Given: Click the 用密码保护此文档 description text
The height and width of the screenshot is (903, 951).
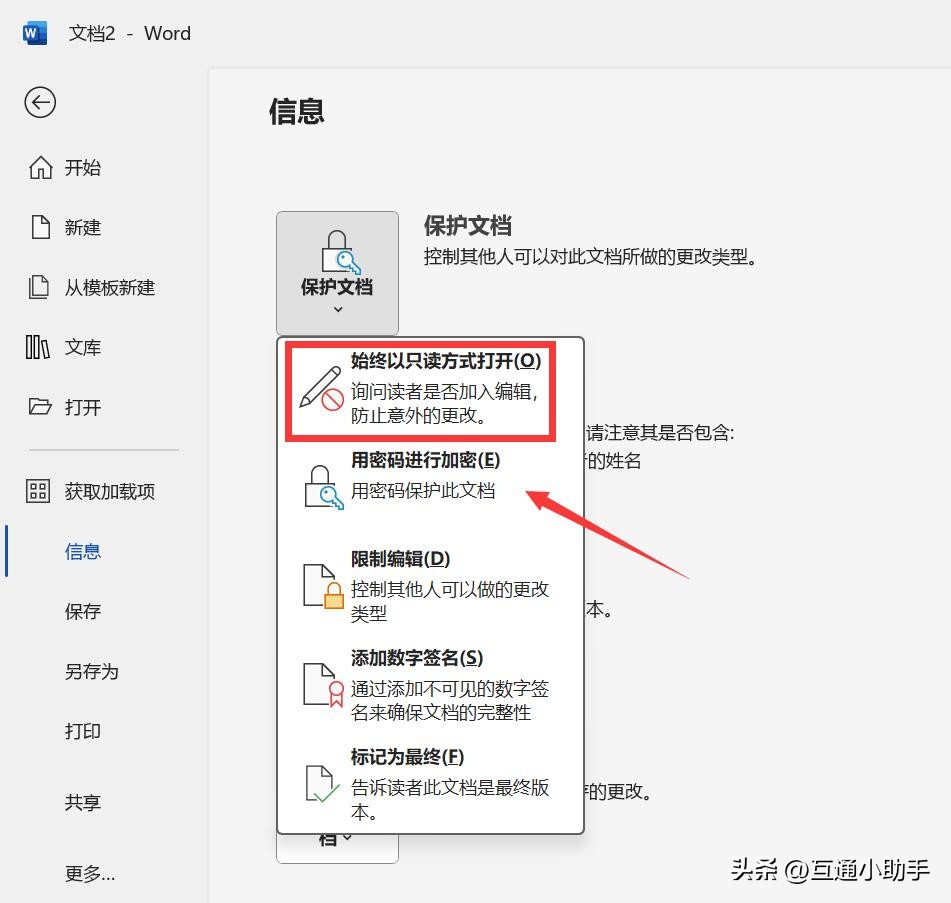Looking at the screenshot, I should (x=423, y=490).
